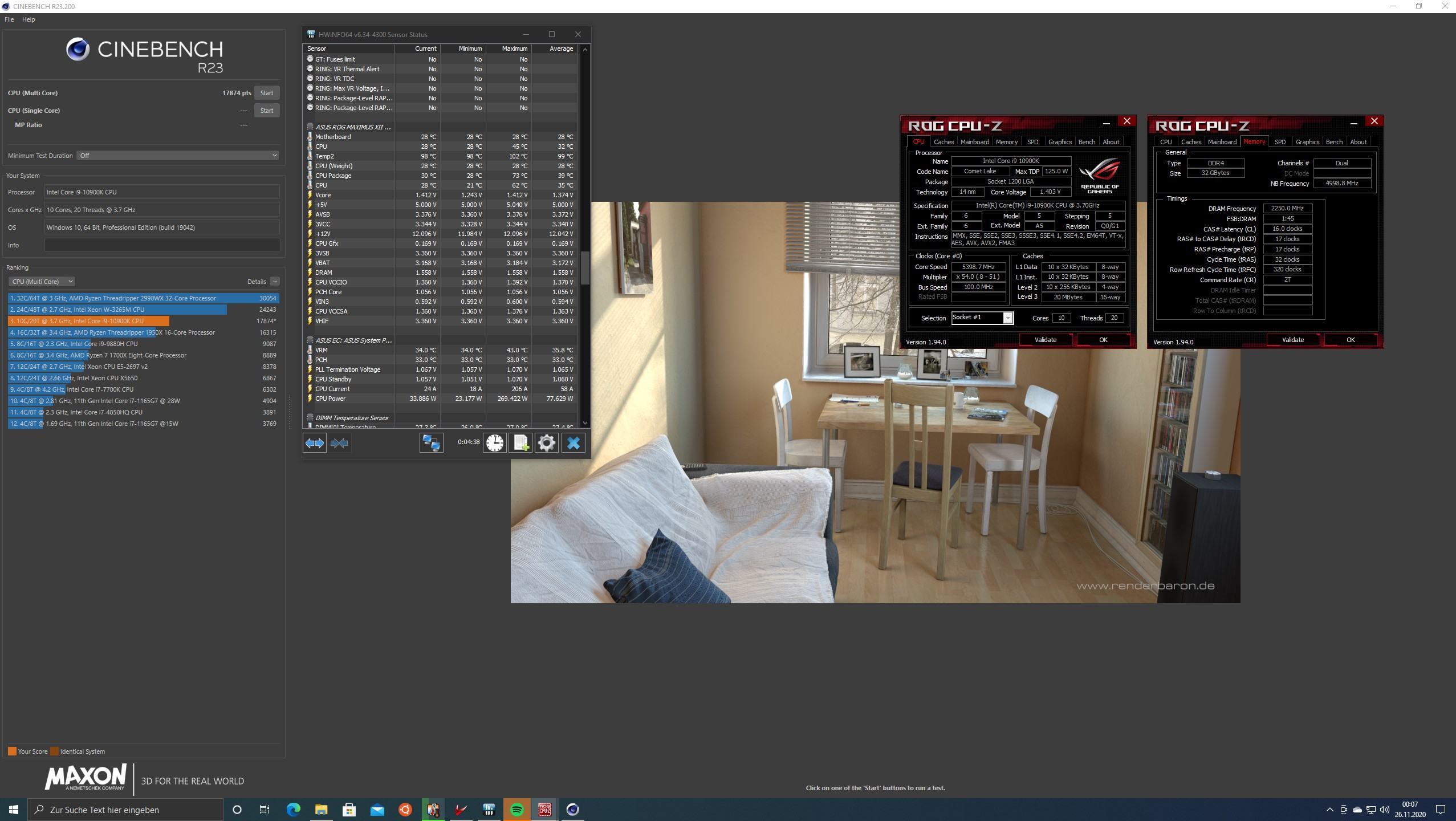Click HWiNFO scroll down arrow
The width and height of the screenshot is (1456, 821).
584,423
